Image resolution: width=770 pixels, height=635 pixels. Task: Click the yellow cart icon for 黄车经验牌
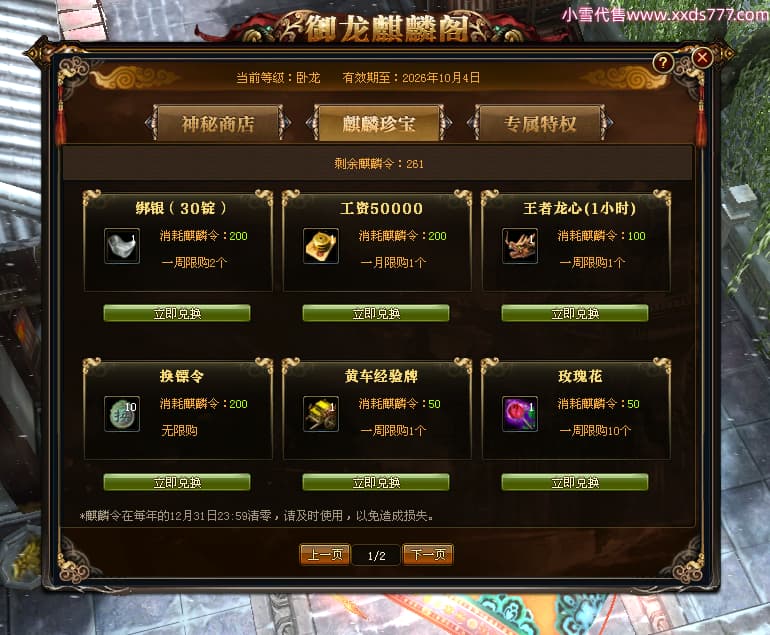click(321, 414)
